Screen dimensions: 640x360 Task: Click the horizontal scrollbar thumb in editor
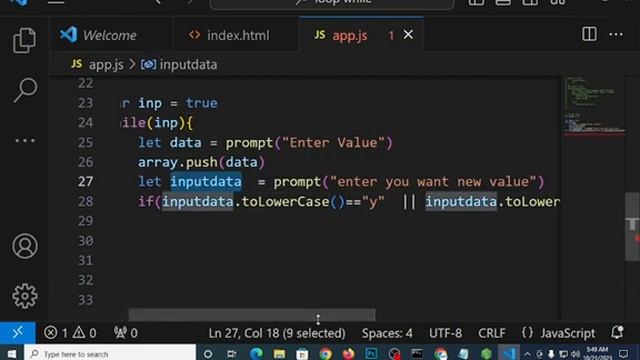point(252,315)
